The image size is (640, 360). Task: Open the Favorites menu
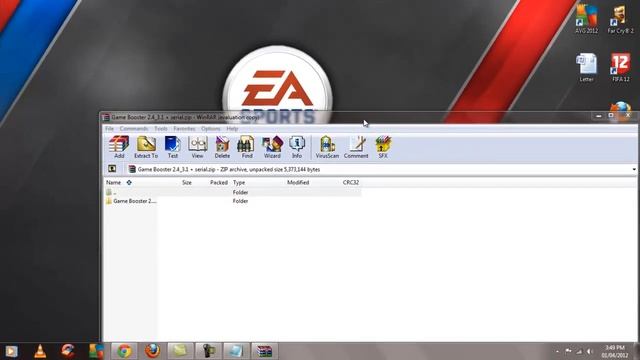point(184,129)
